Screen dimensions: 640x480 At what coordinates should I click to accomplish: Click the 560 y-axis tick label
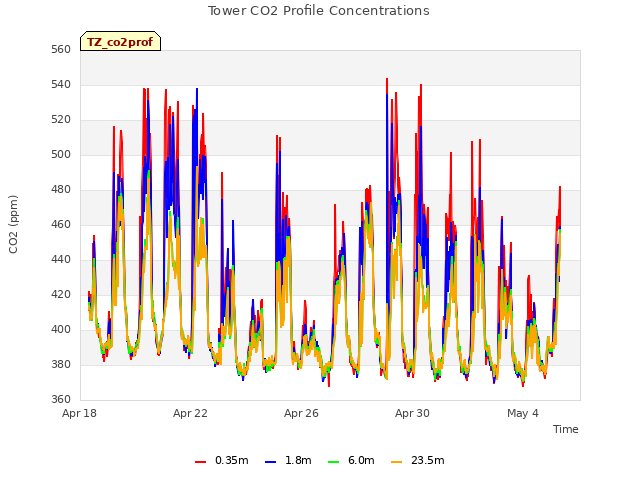tap(61, 49)
